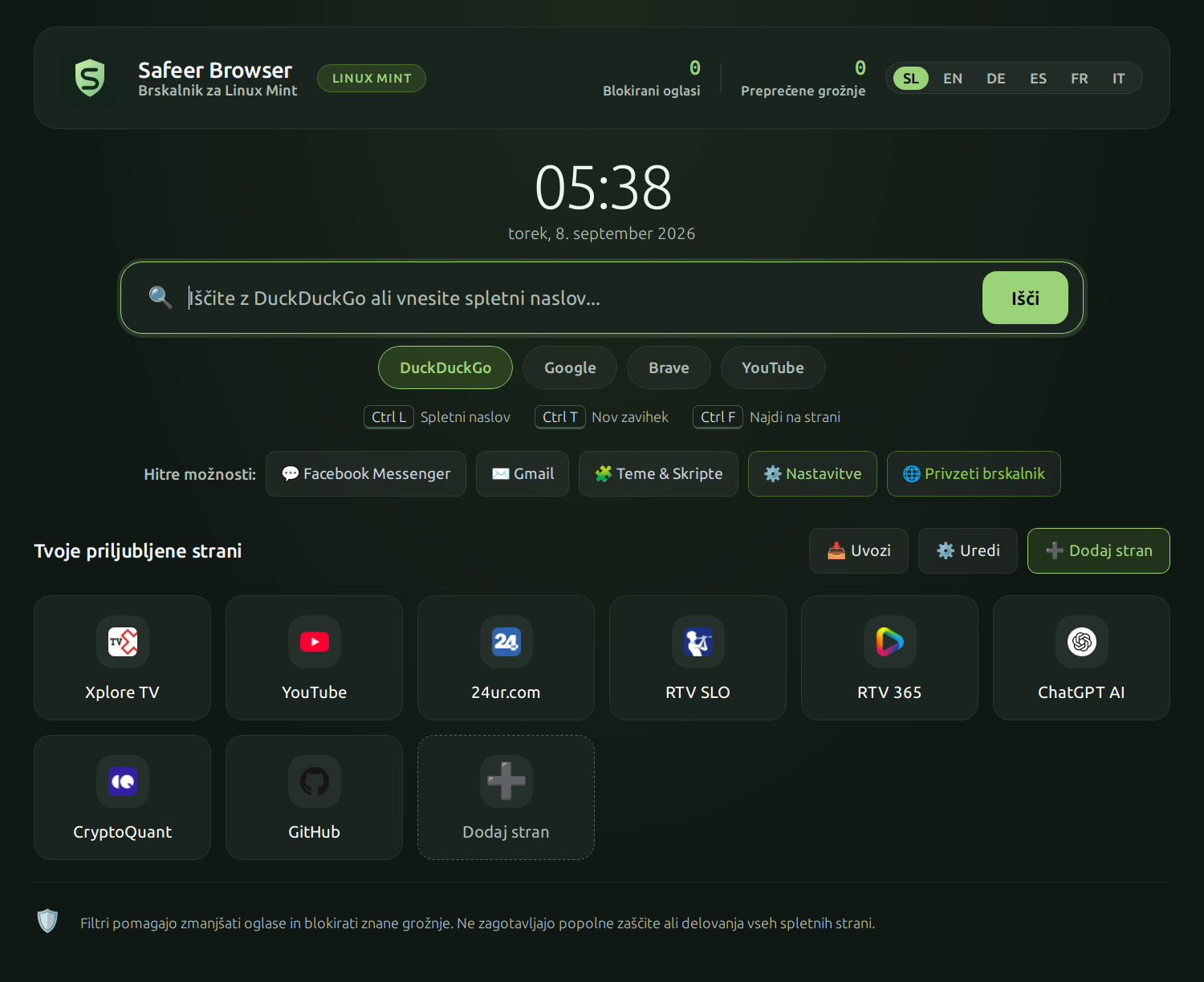Image resolution: width=1204 pixels, height=982 pixels.
Task: Open Teme & Skripte
Action: [658, 474]
